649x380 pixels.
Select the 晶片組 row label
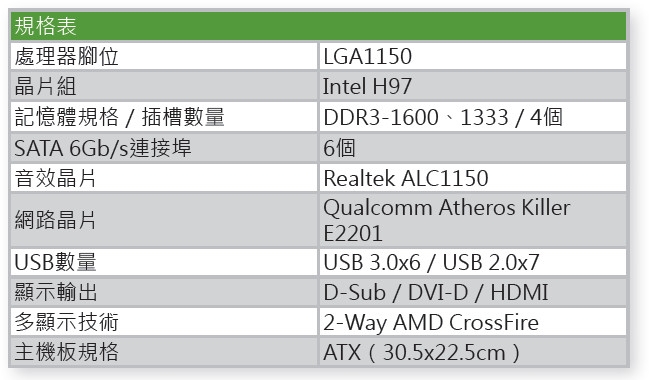click(163, 86)
